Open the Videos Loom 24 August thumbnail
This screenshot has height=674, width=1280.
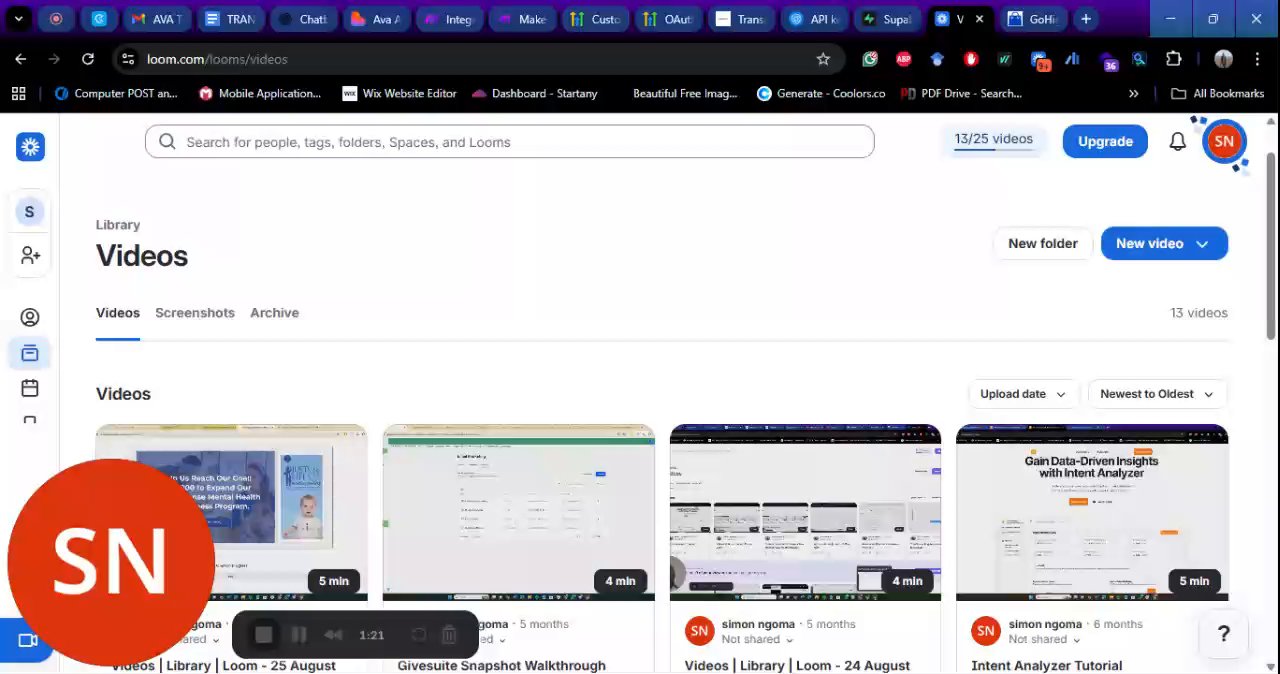point(805,512)
